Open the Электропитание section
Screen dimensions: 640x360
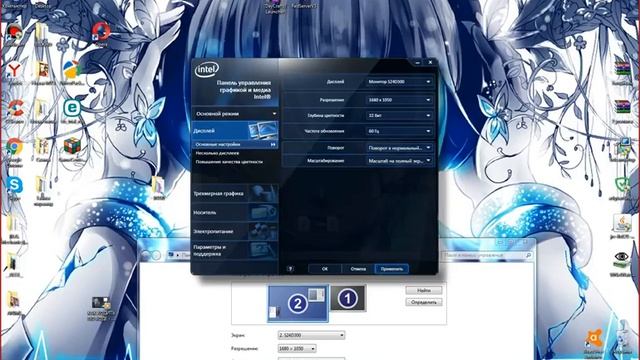click(x=235, y=231)
